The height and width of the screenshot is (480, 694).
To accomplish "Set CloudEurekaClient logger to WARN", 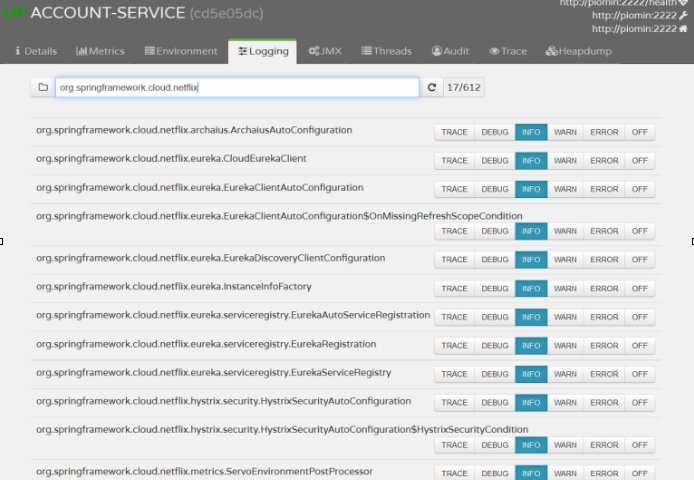I will (x=565, y=161).
